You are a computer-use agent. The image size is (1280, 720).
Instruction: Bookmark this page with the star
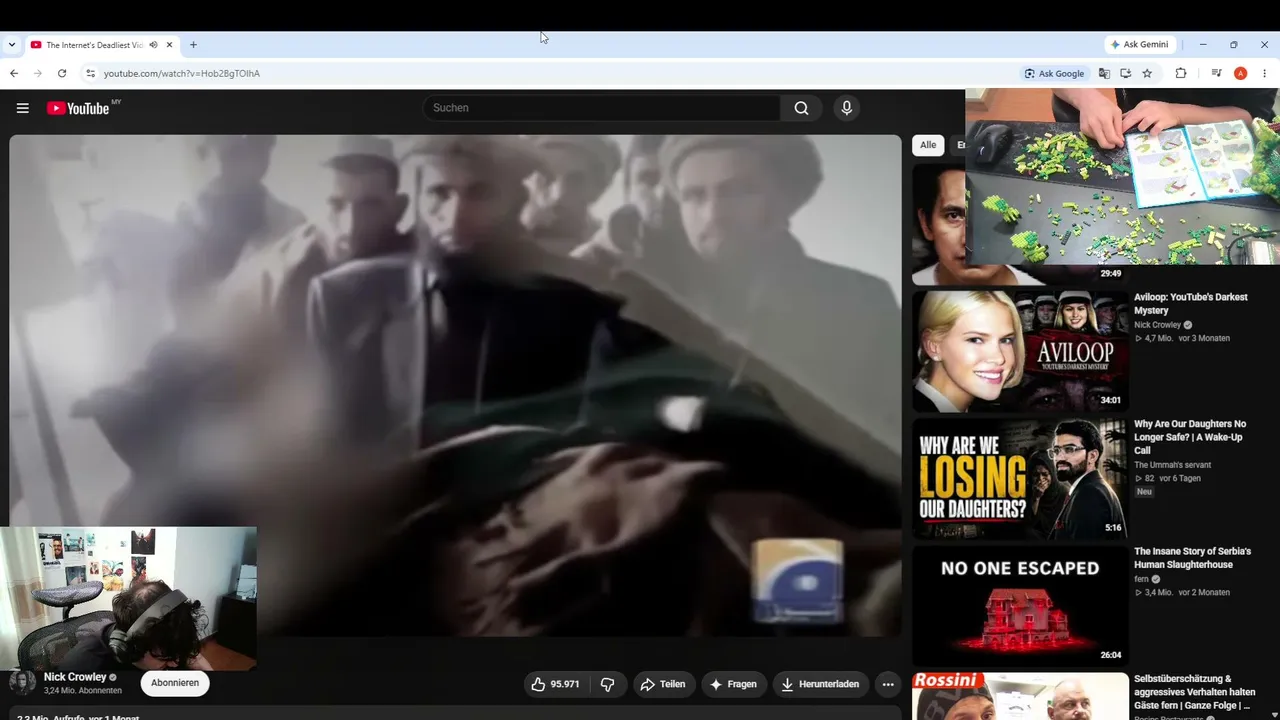point(1147,73)
